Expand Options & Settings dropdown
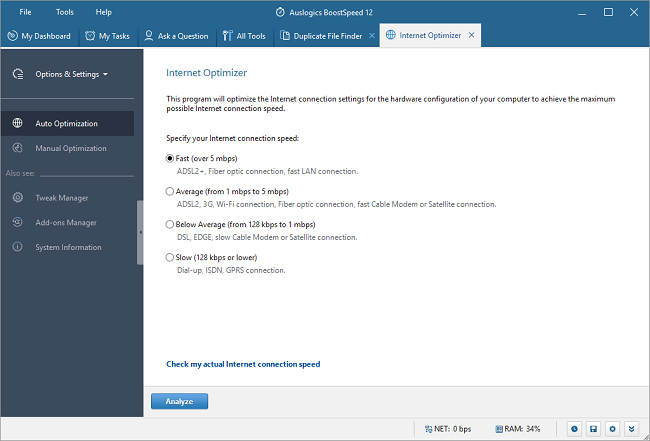Image resolution: width=650 pixels, height=441 pixels. [71, 74]
